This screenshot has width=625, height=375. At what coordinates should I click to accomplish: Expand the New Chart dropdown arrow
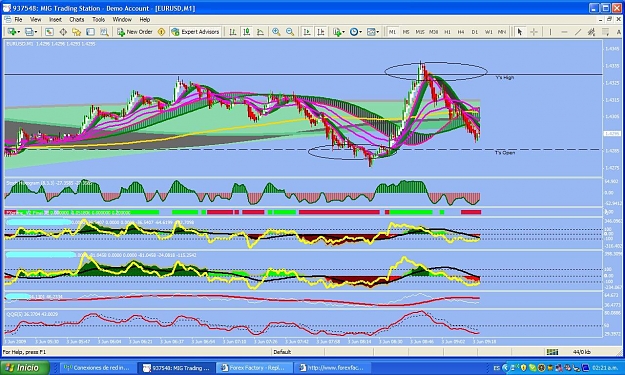coord(18,32)
